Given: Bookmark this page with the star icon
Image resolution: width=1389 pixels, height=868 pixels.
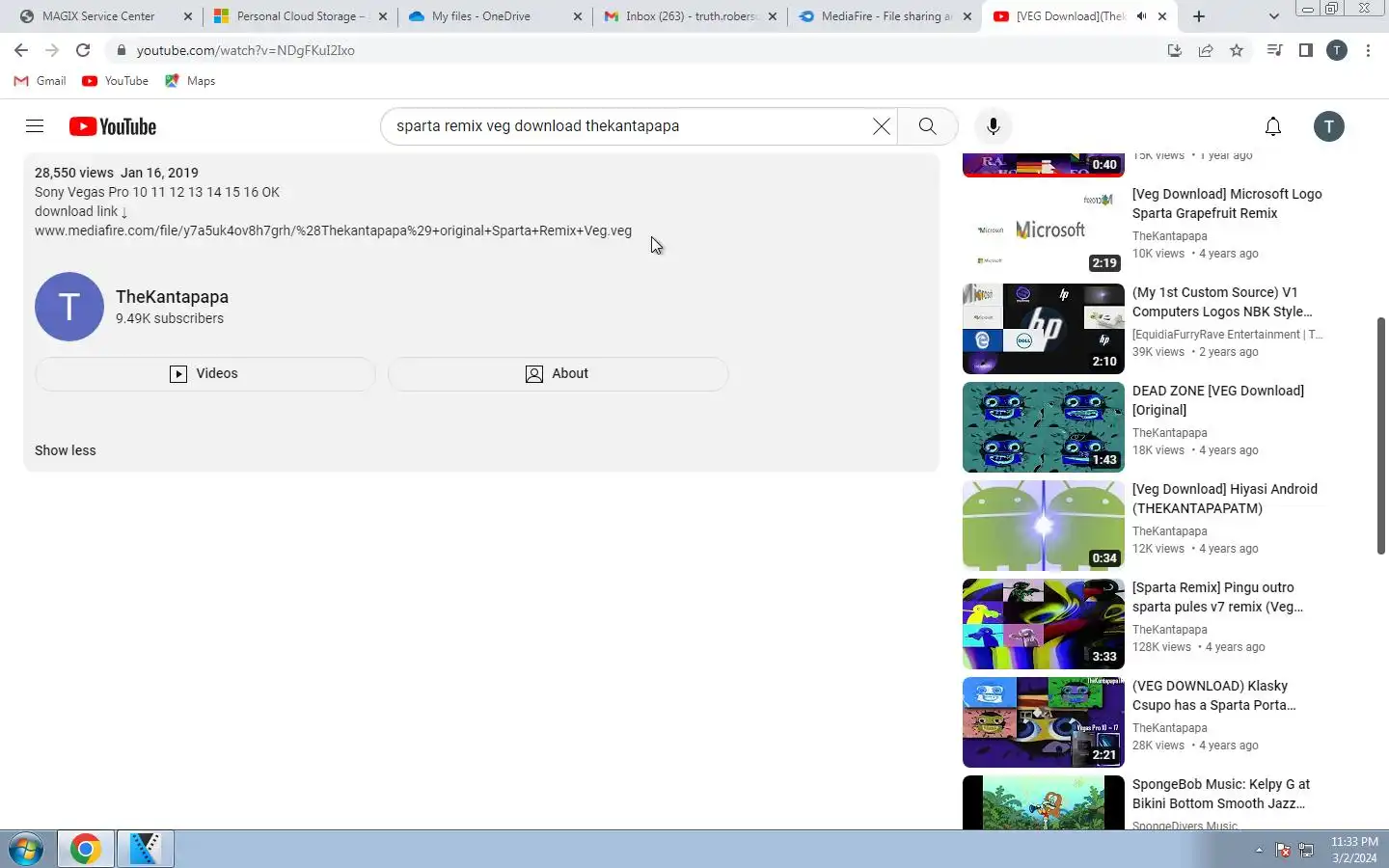Looking at the screenshot, I should (1237, 50).
